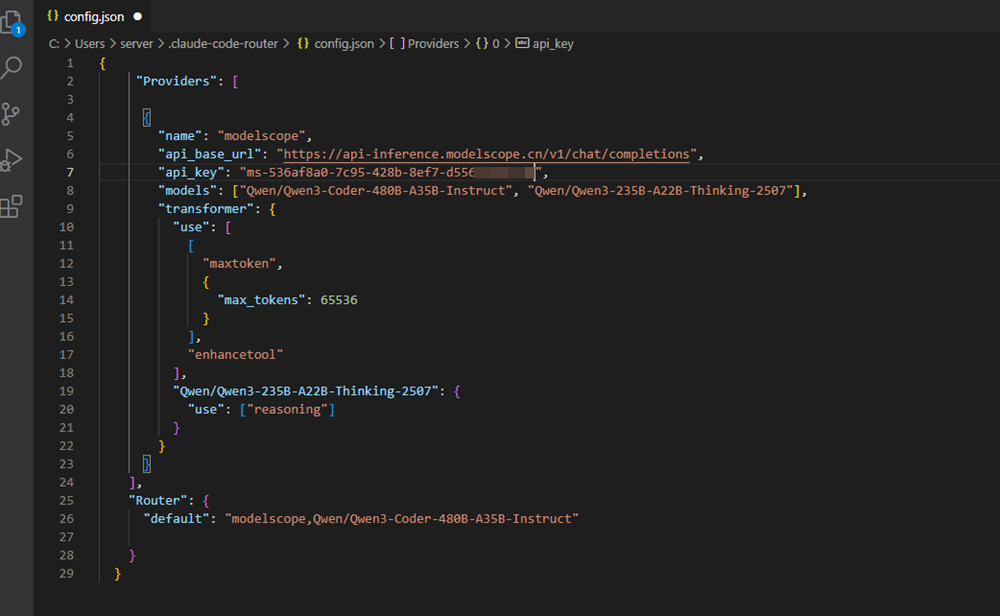Click line number 1 in the gutter
The height and width of the screenshot is (616, 1000).
pyautogui.click(x=70, y=63)
